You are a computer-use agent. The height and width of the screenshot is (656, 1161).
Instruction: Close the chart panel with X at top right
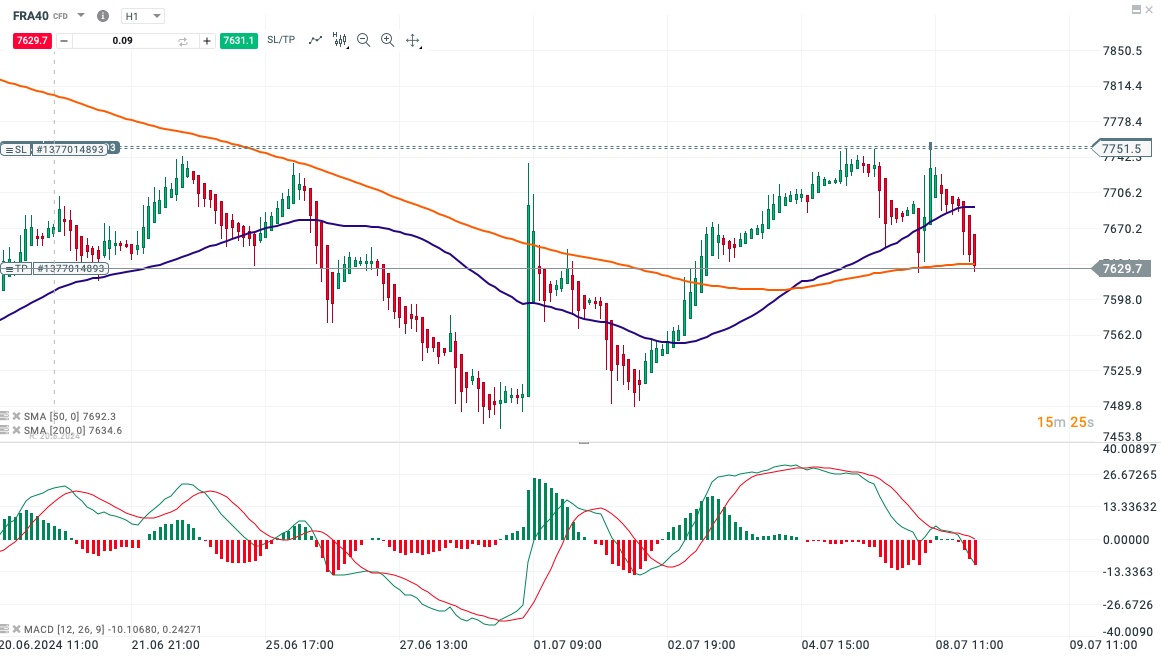click(x=1149, y=10)
